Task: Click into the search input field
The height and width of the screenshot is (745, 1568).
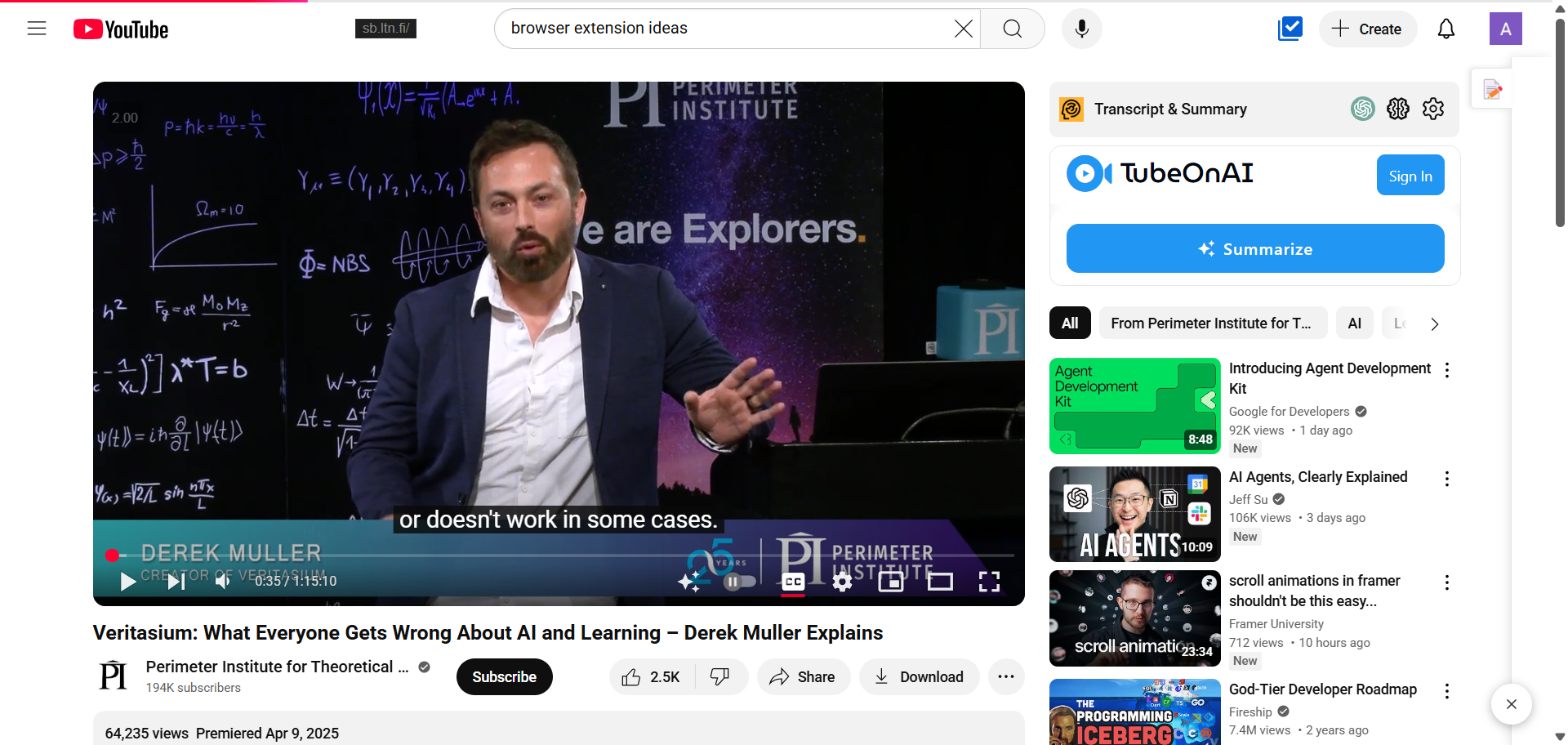Action: [727, 29]
